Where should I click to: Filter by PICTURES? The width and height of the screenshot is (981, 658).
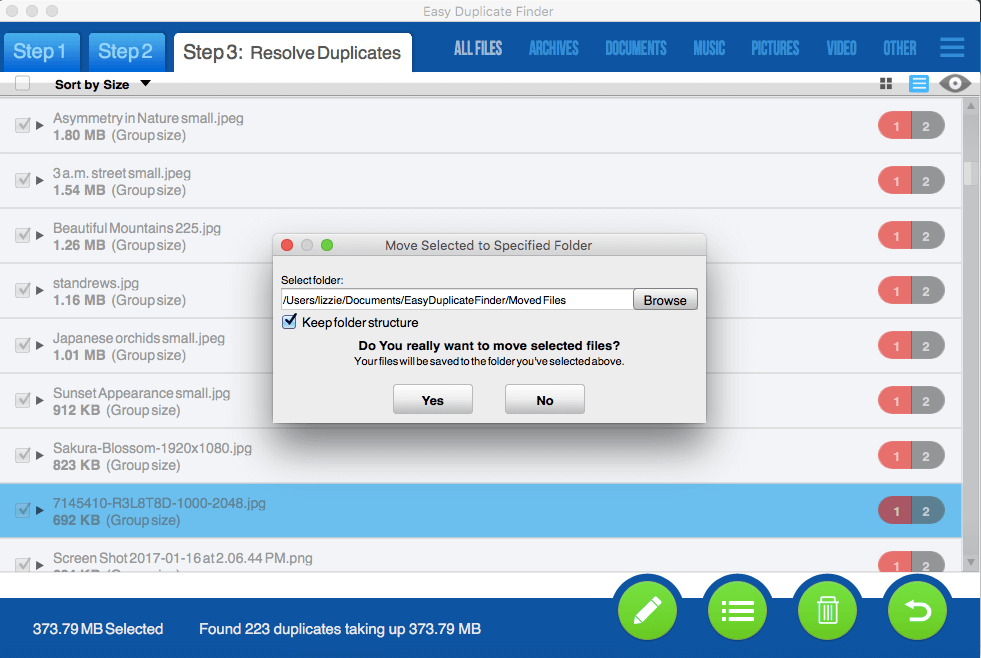point(775,48)
